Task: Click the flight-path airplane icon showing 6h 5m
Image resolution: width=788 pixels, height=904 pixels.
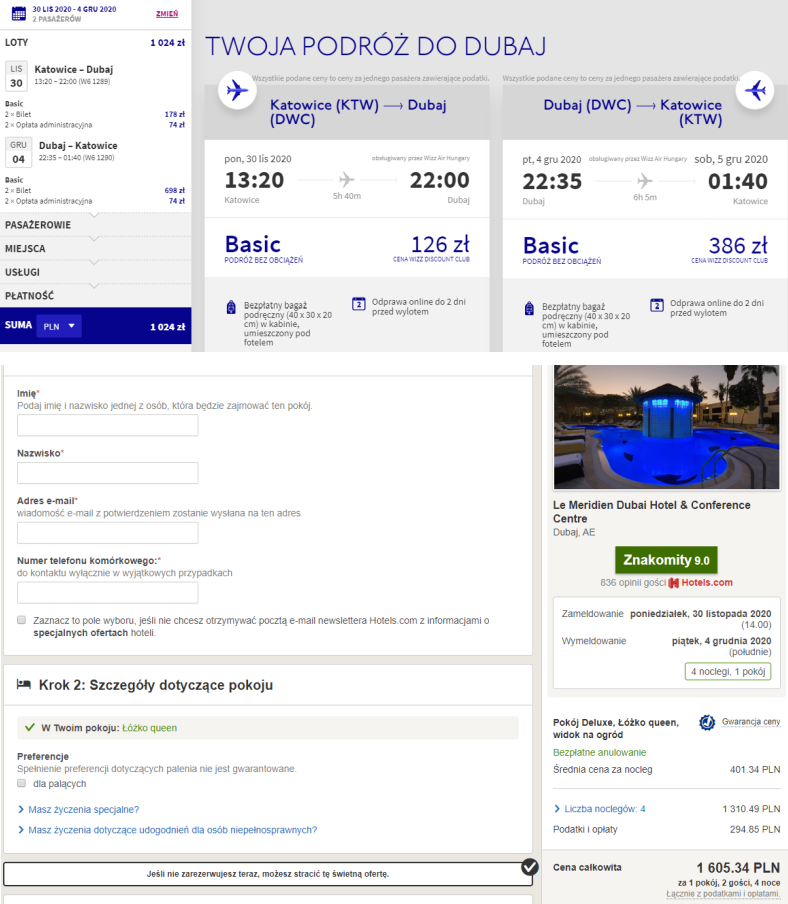Action: (644, 181)
